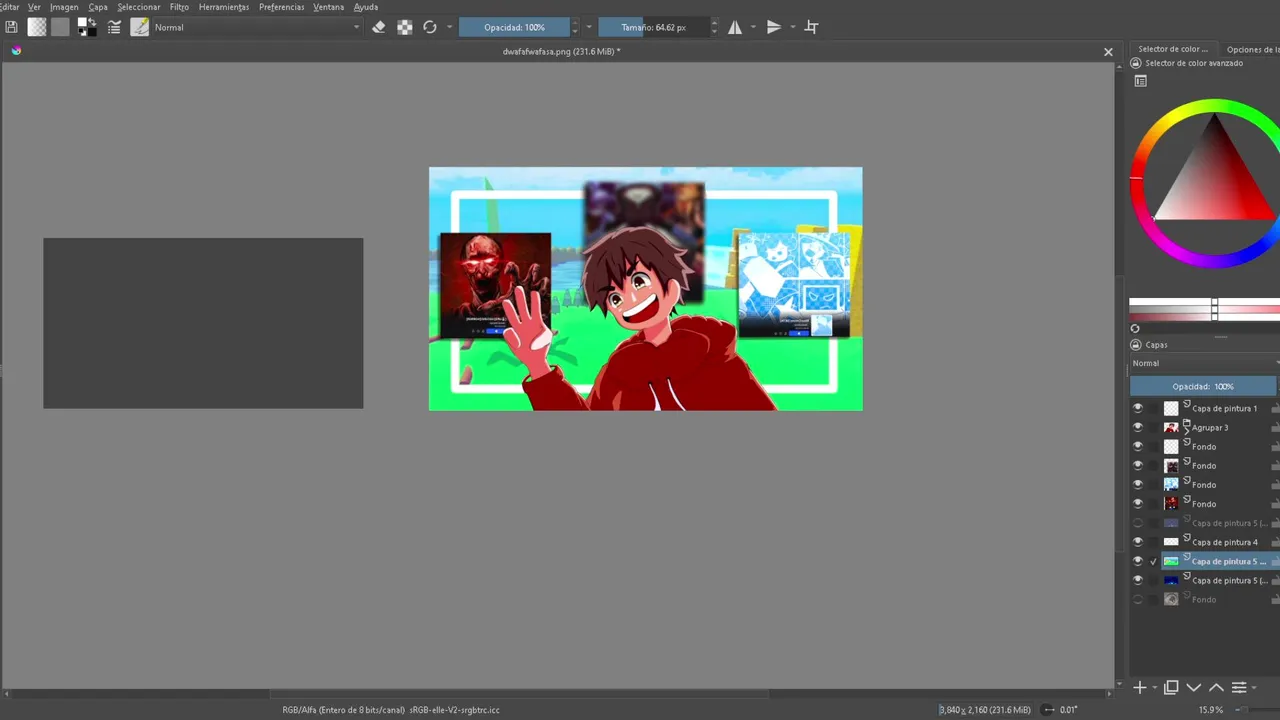
Task: Click the save document icon in toolbar
Action: coord(11,27)
